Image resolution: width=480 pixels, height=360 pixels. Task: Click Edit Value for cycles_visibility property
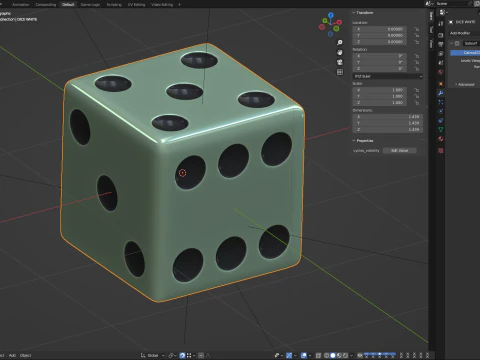coord(399,151)
